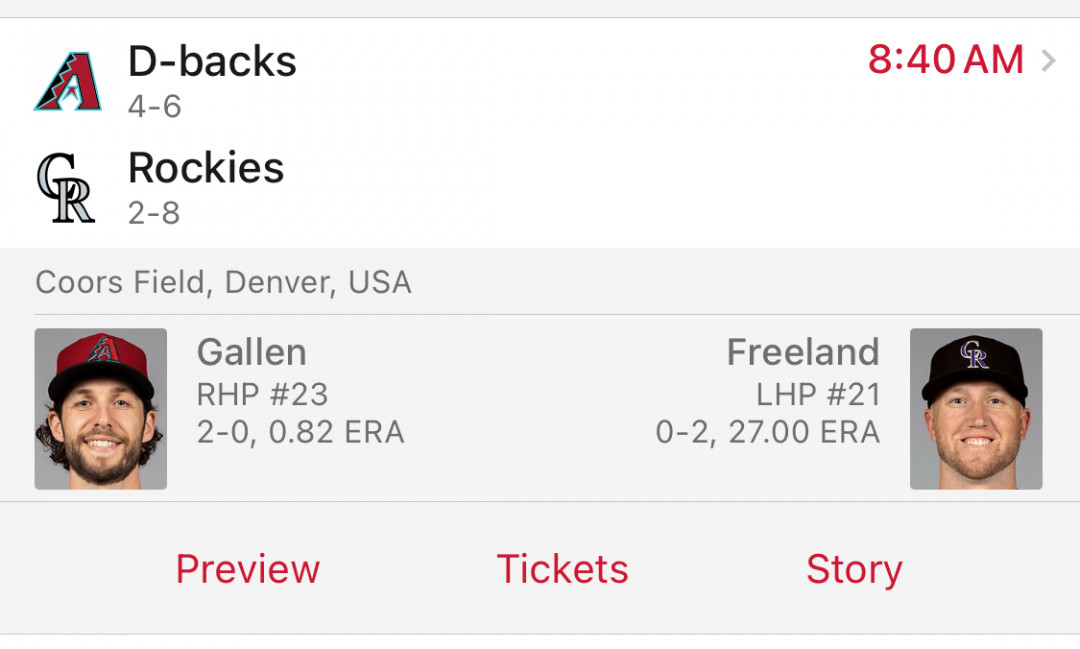The height and width of the screenshot is (649, 1080).
Task: Tap Gallen's 2-0, 0.82 ERA stats
Action: click(x=300, y=433)
